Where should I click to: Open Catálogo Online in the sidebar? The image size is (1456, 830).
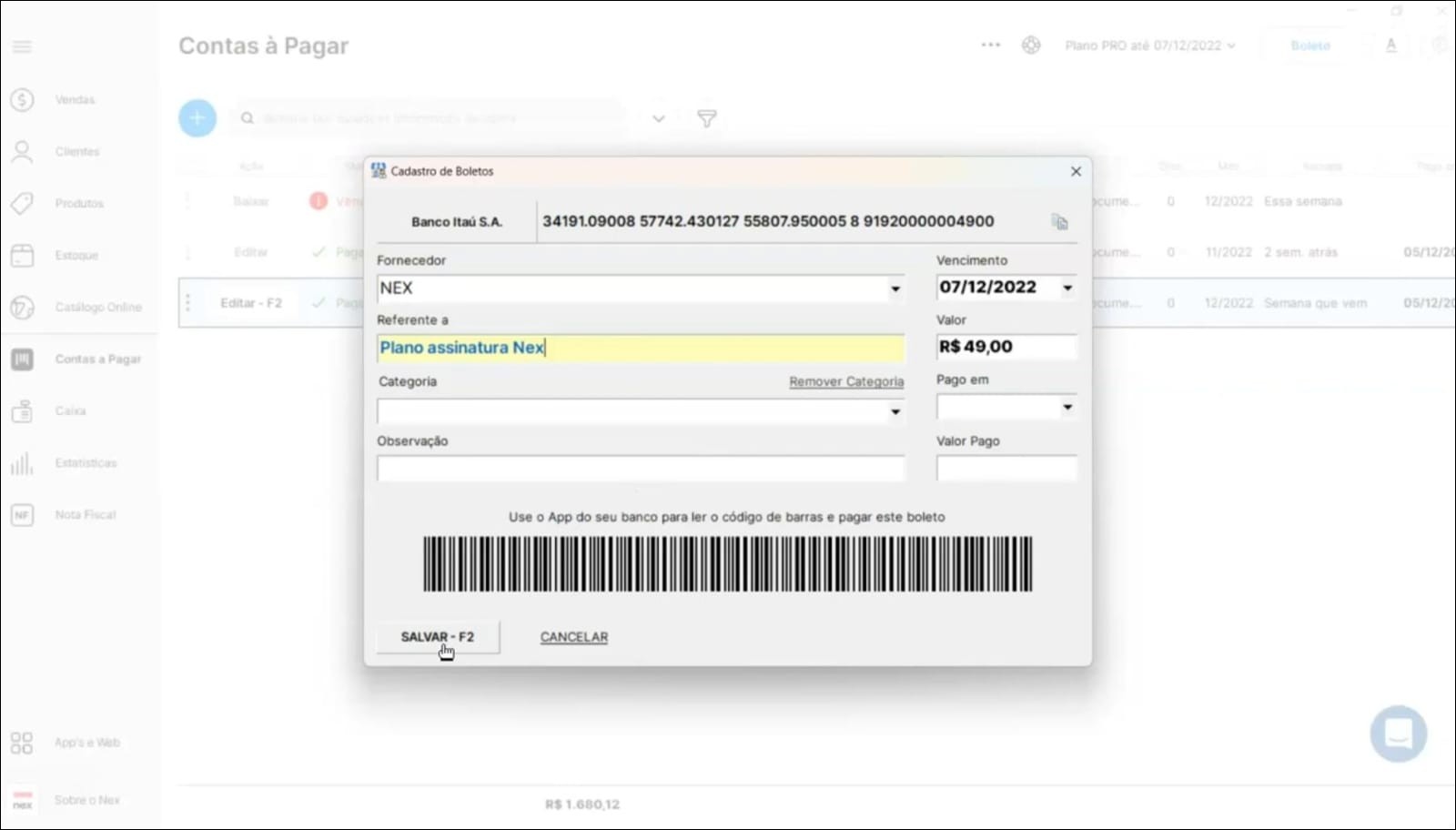click(98, 308)
